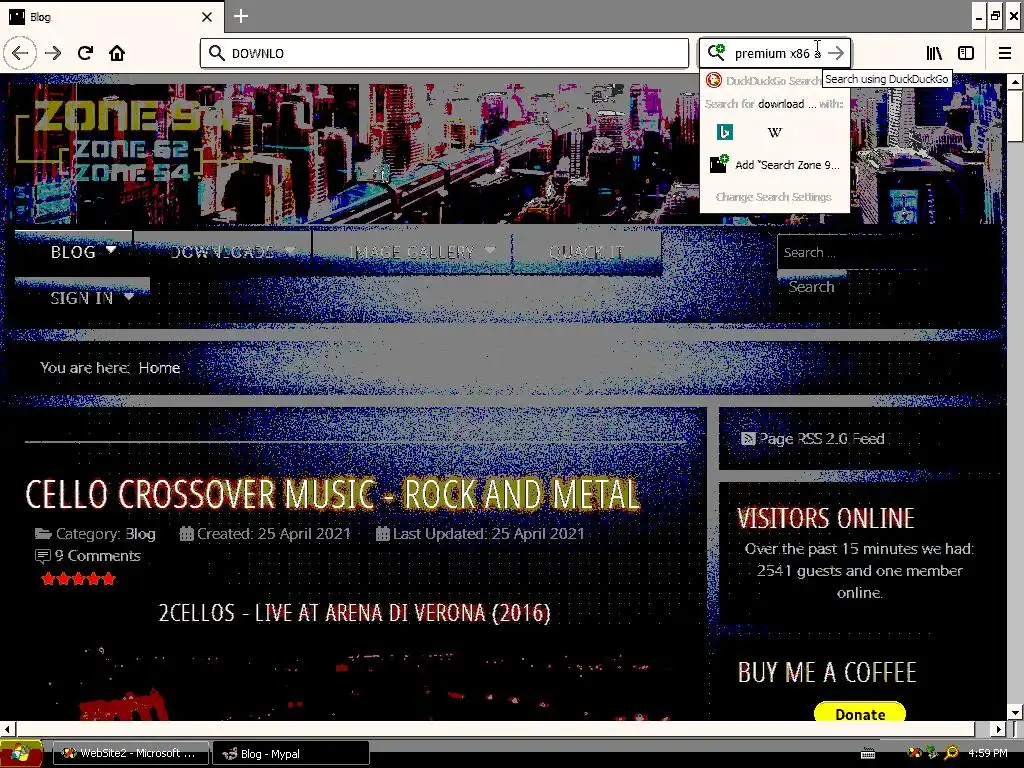Screen dimensions: 1024x768
Task: Open the BLOG menu tab
Action: (x=74, y=252)
